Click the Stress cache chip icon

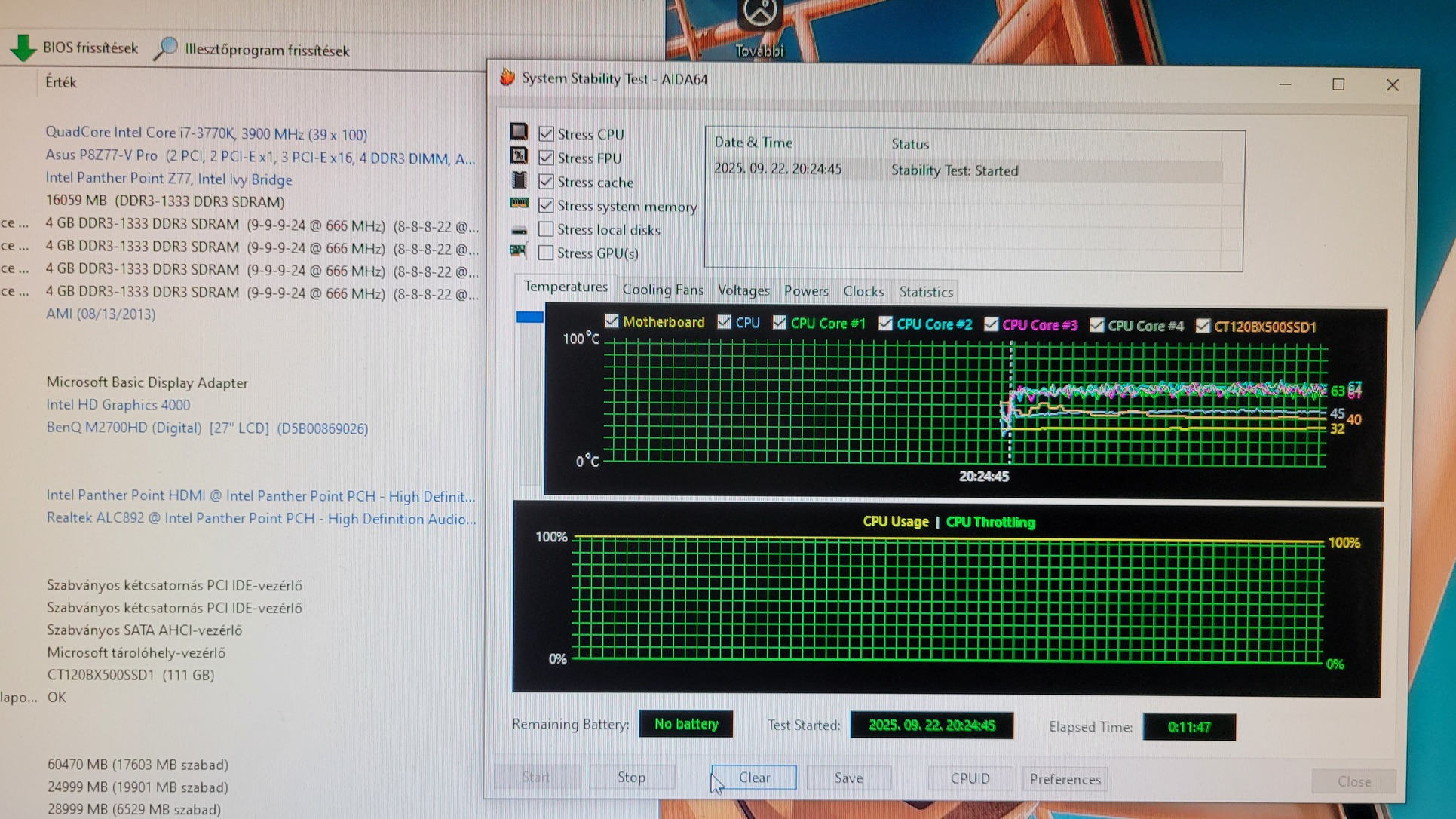[519, 180]
